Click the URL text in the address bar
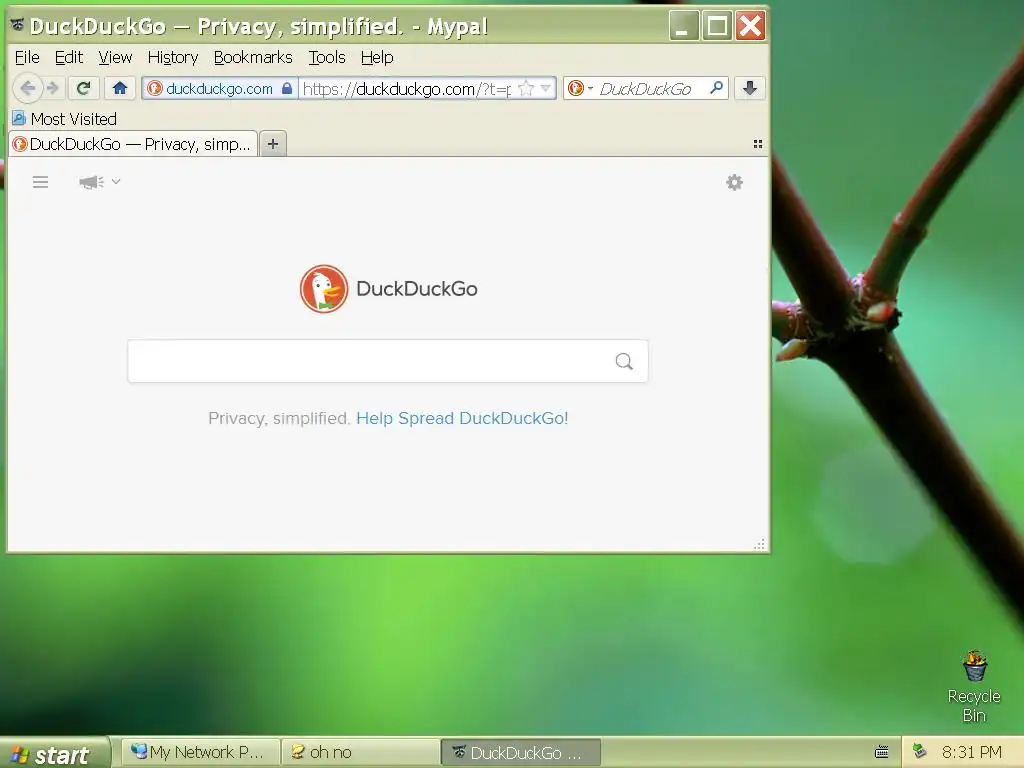1024x768 pixels. 407,89
